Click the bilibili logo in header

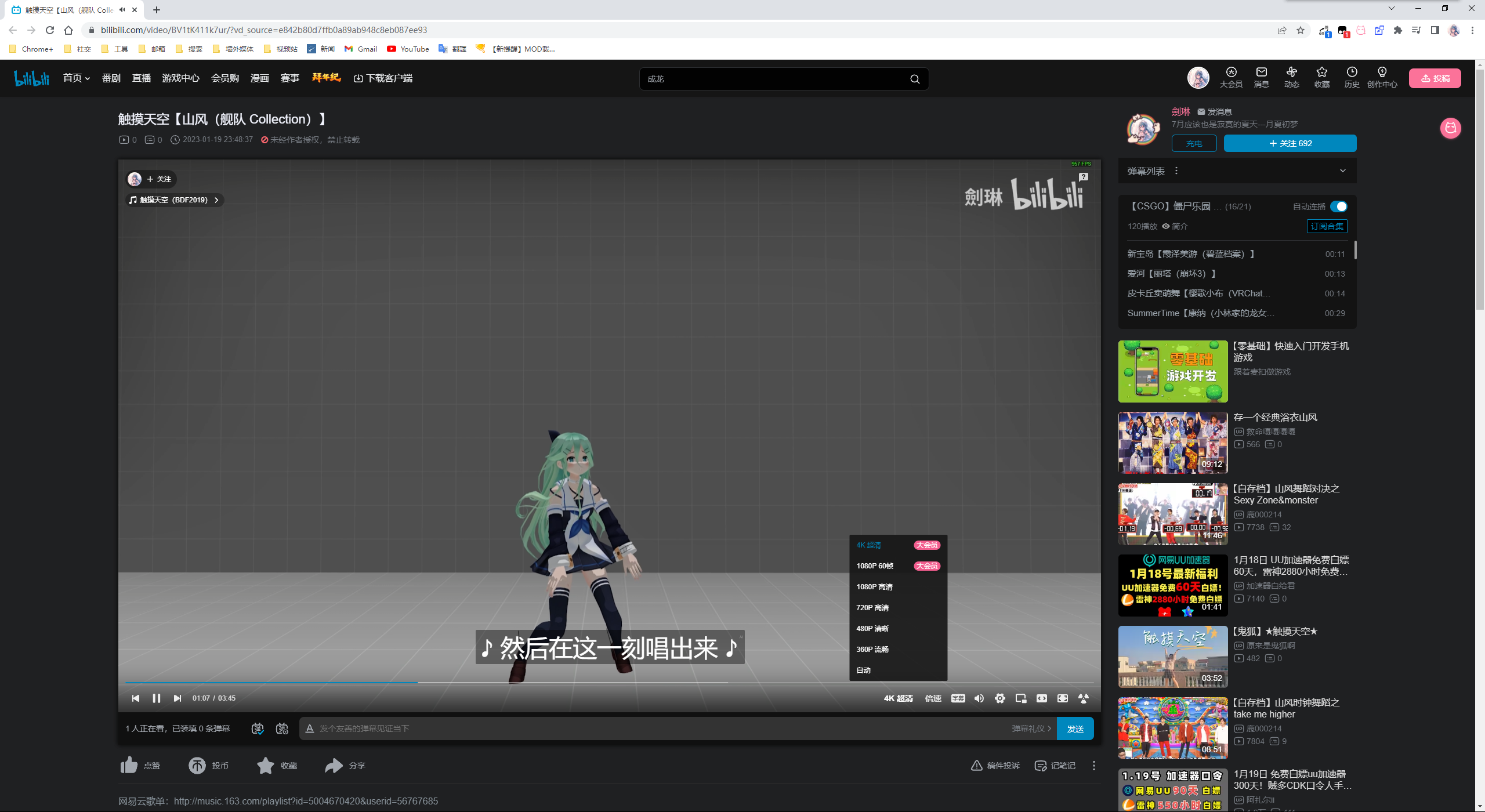[x=32, y=78]
